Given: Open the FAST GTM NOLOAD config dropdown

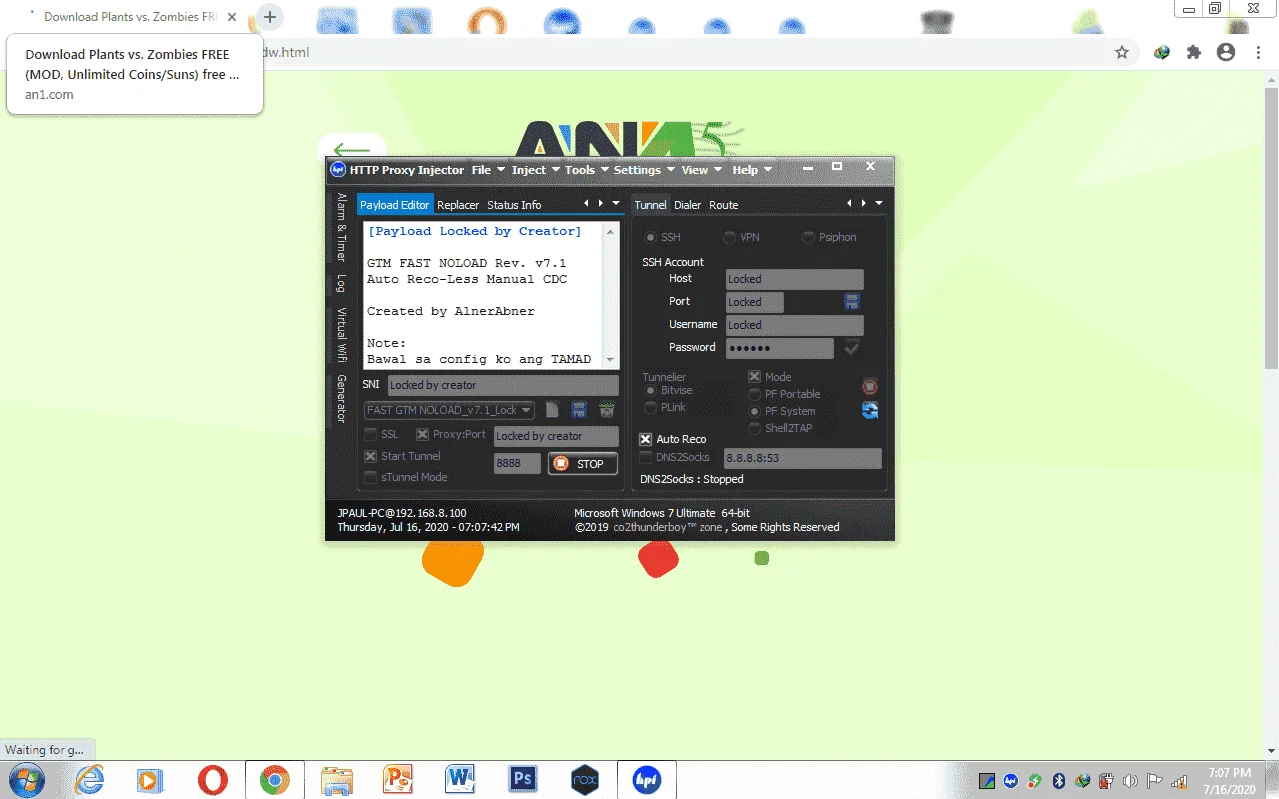Looking at the screenshot, I should tap(526, 410).
